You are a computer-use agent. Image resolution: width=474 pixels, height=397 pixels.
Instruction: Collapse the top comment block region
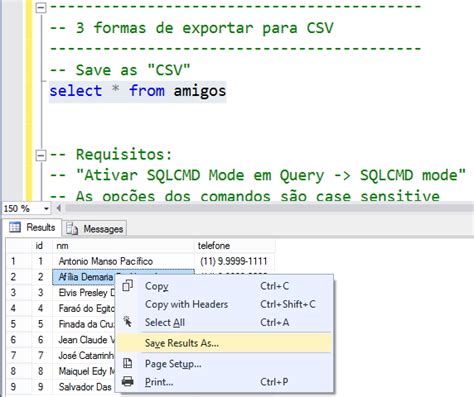(x=41, y=8)
